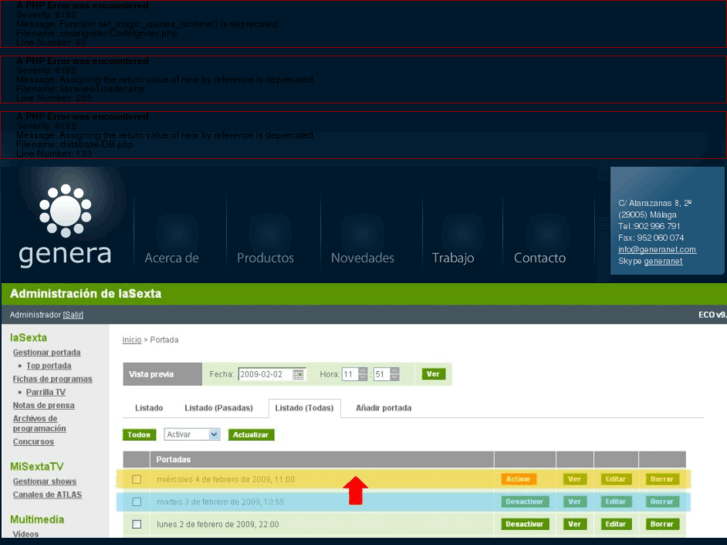Click Activar for miércoles 4 de febrero
Screen dimensions: 727x545
518,479
